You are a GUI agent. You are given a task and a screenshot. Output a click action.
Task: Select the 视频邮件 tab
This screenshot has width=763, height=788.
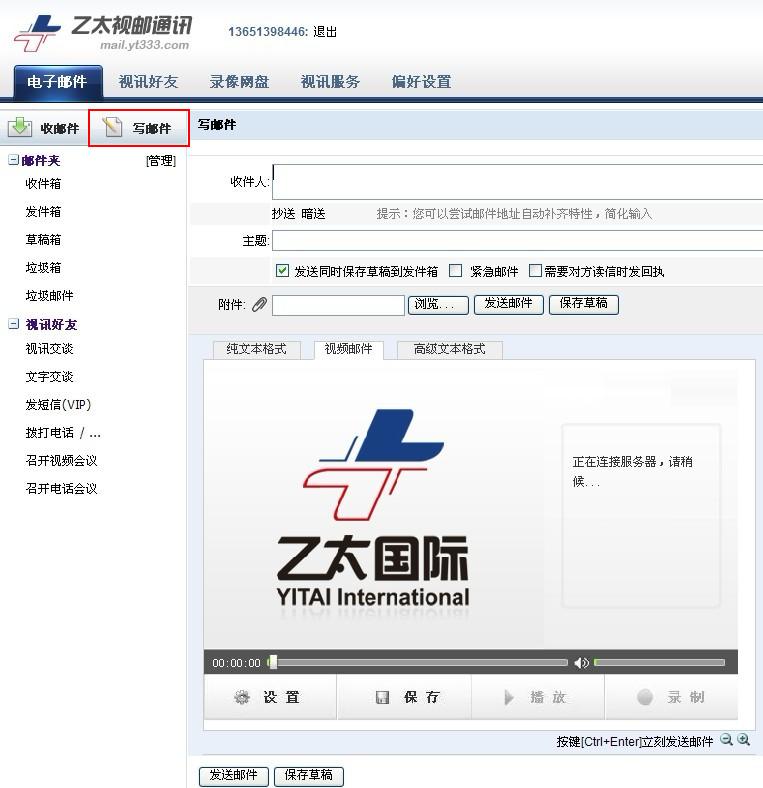click(x=348, y=349)
